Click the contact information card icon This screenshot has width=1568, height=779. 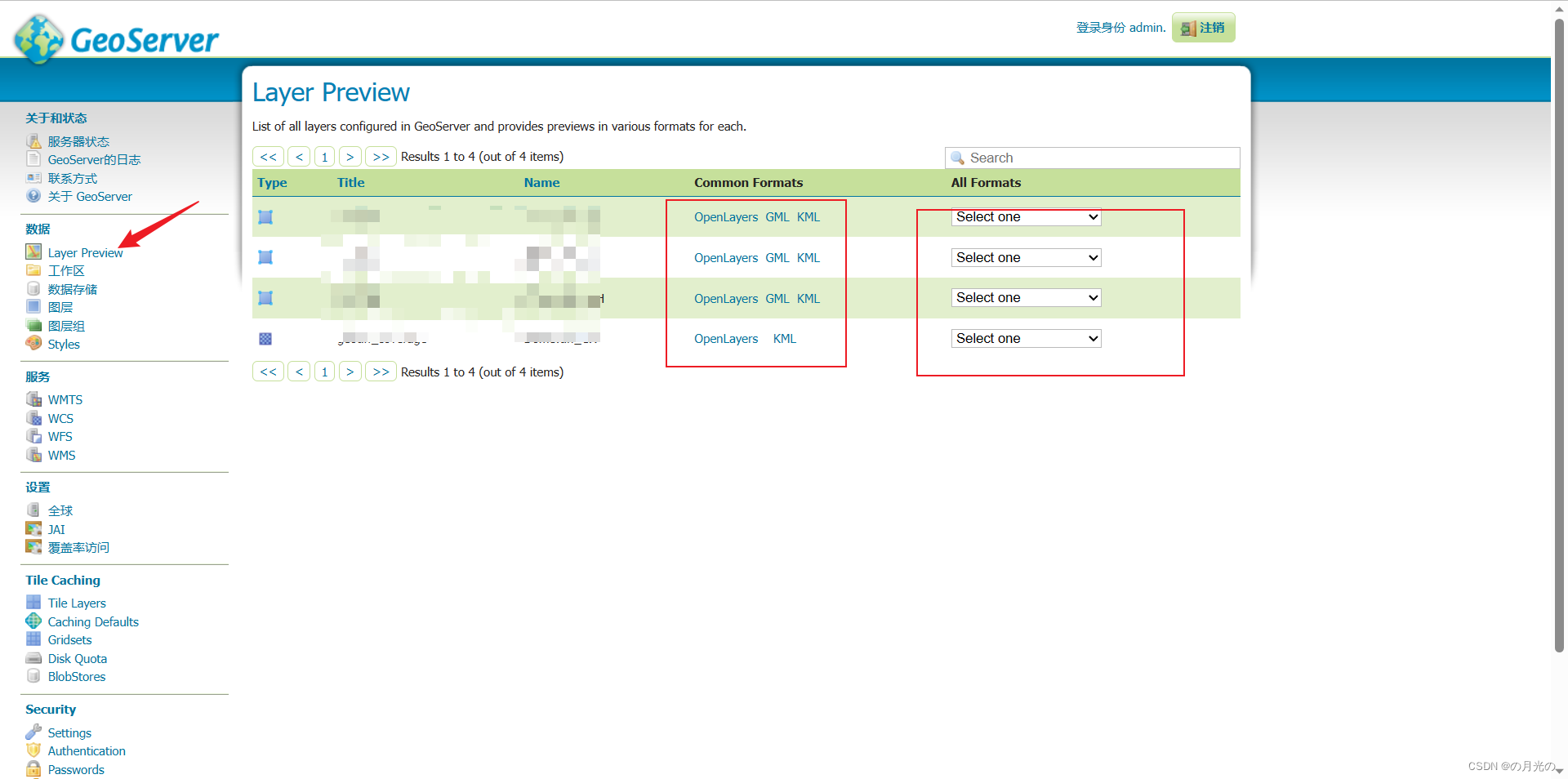pos(33,178)
